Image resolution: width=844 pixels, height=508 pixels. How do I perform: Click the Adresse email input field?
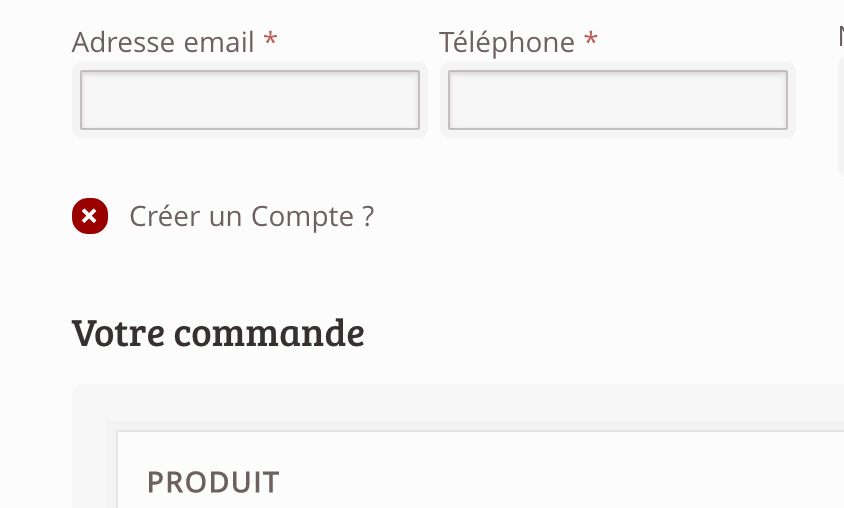[250, 100]
